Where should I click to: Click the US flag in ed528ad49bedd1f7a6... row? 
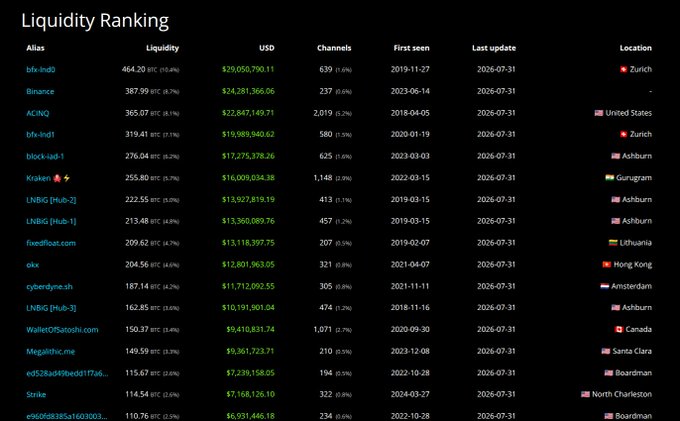[x=609, y=373]
